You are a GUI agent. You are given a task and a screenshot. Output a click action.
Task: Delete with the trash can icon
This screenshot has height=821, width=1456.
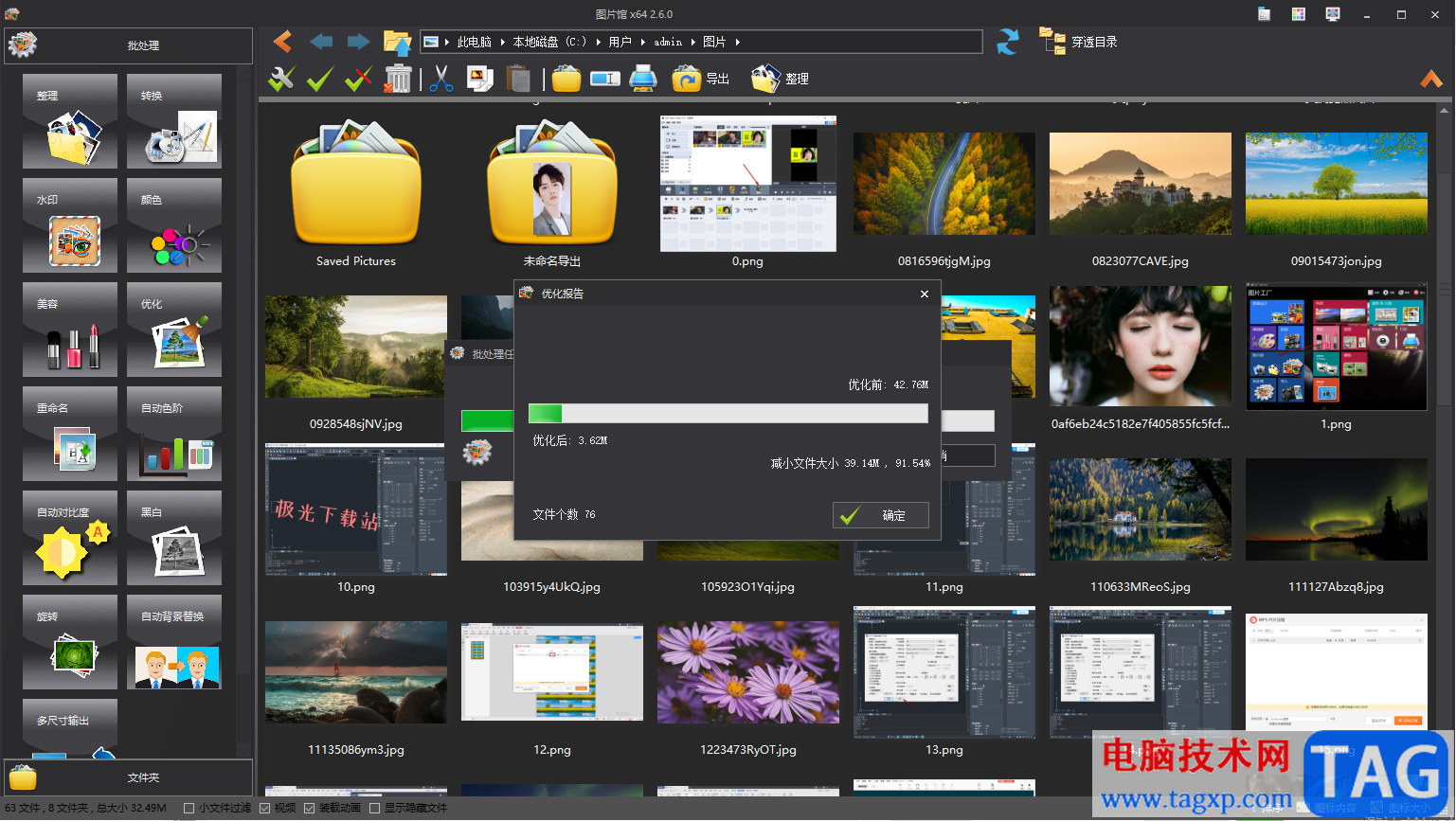(398, 79)
